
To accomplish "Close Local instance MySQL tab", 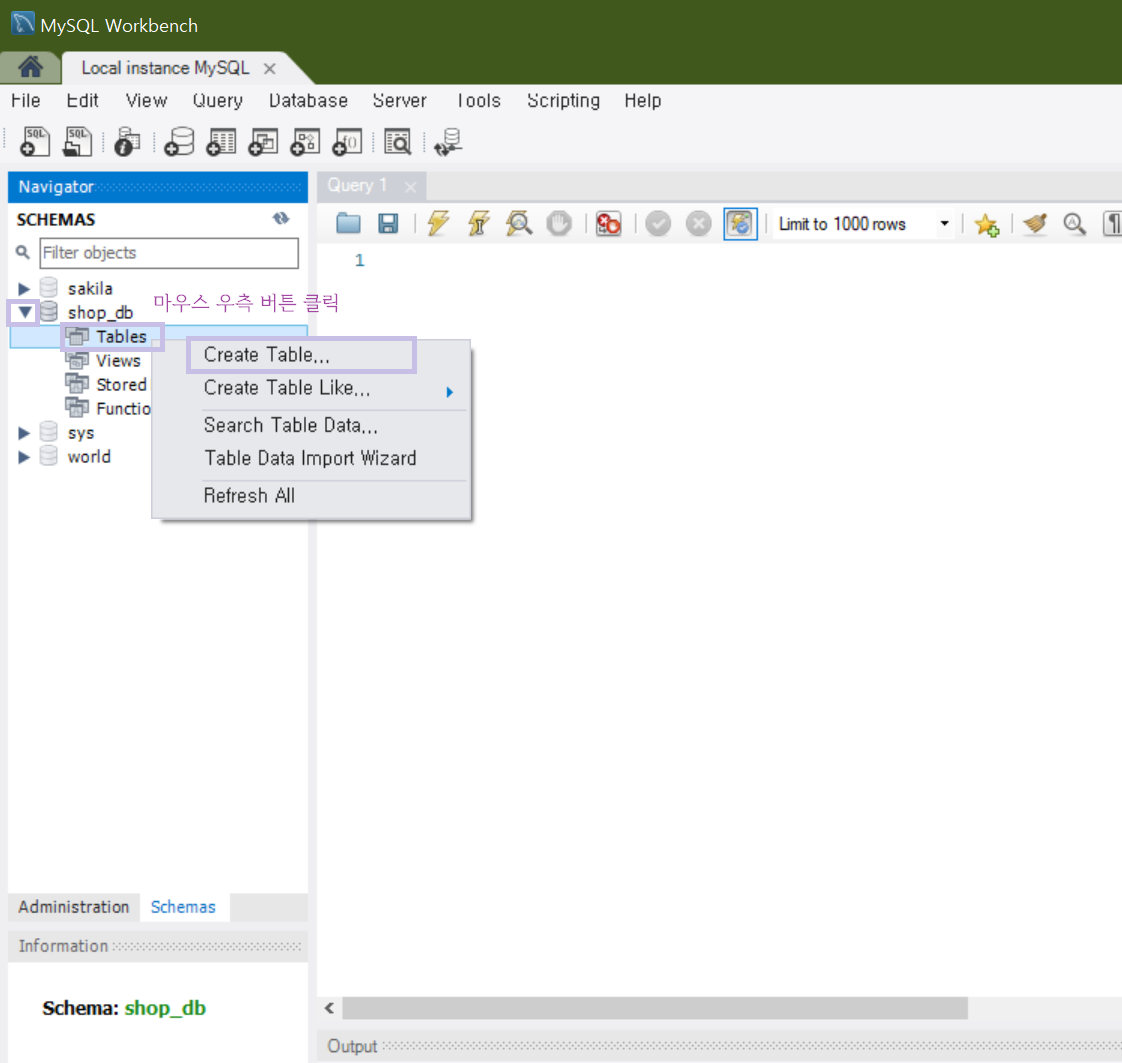I will (270, 69).
